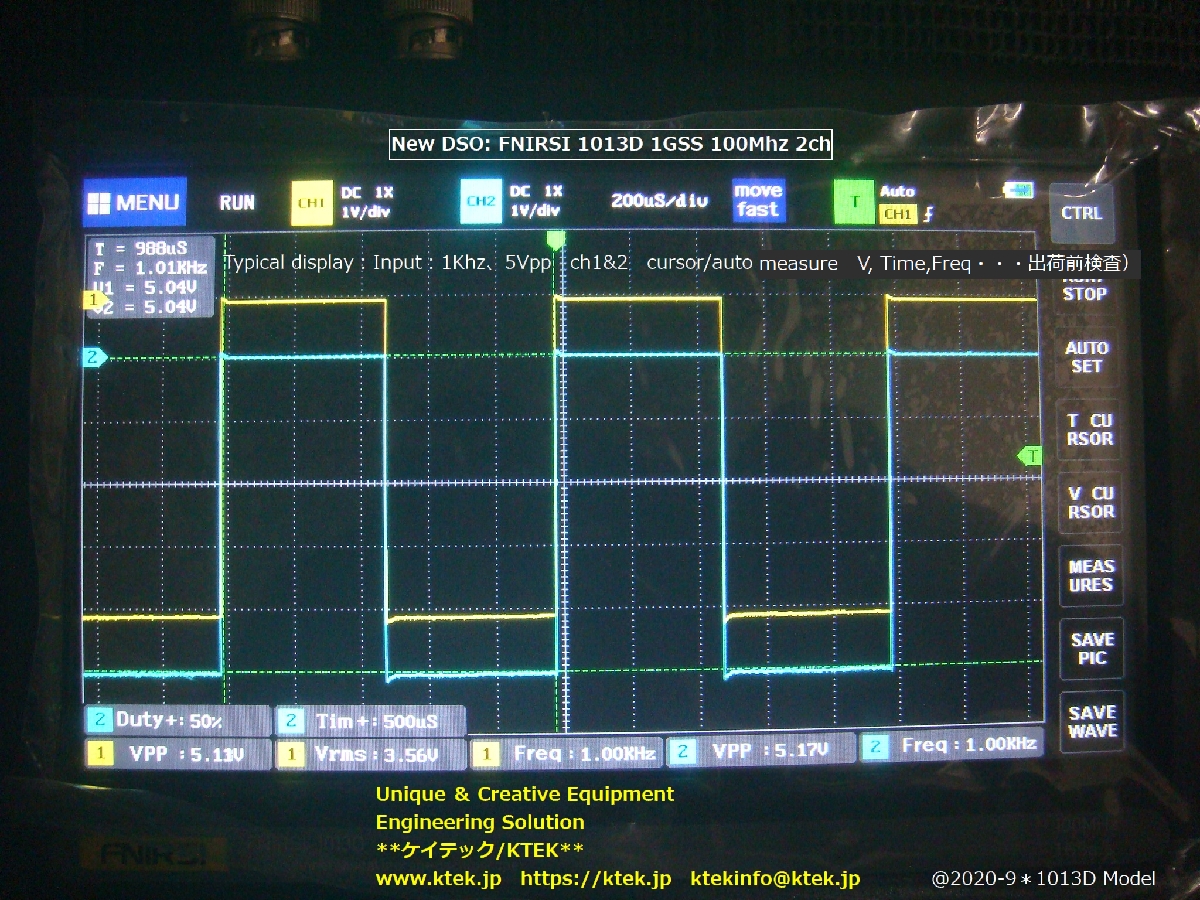
Task: Toggle the RUN/STOP acquisition button
Action: pyautogui.click(x=1085, y=290)
